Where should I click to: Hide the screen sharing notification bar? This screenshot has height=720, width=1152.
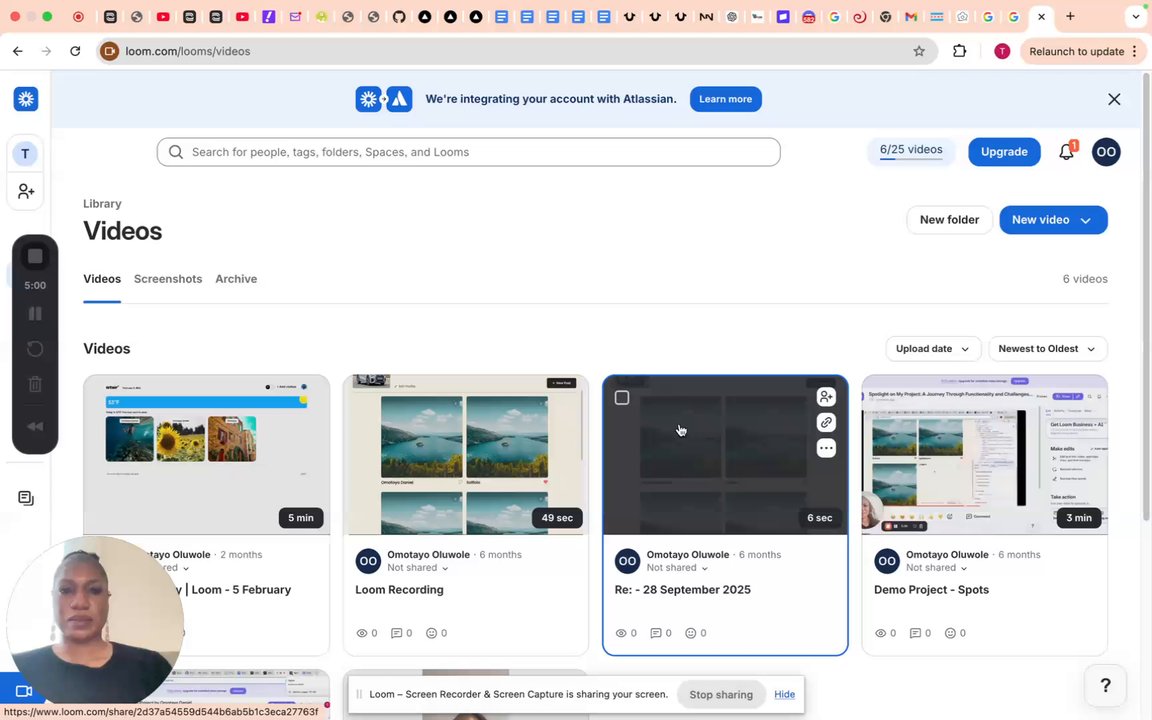pos(784,694)
